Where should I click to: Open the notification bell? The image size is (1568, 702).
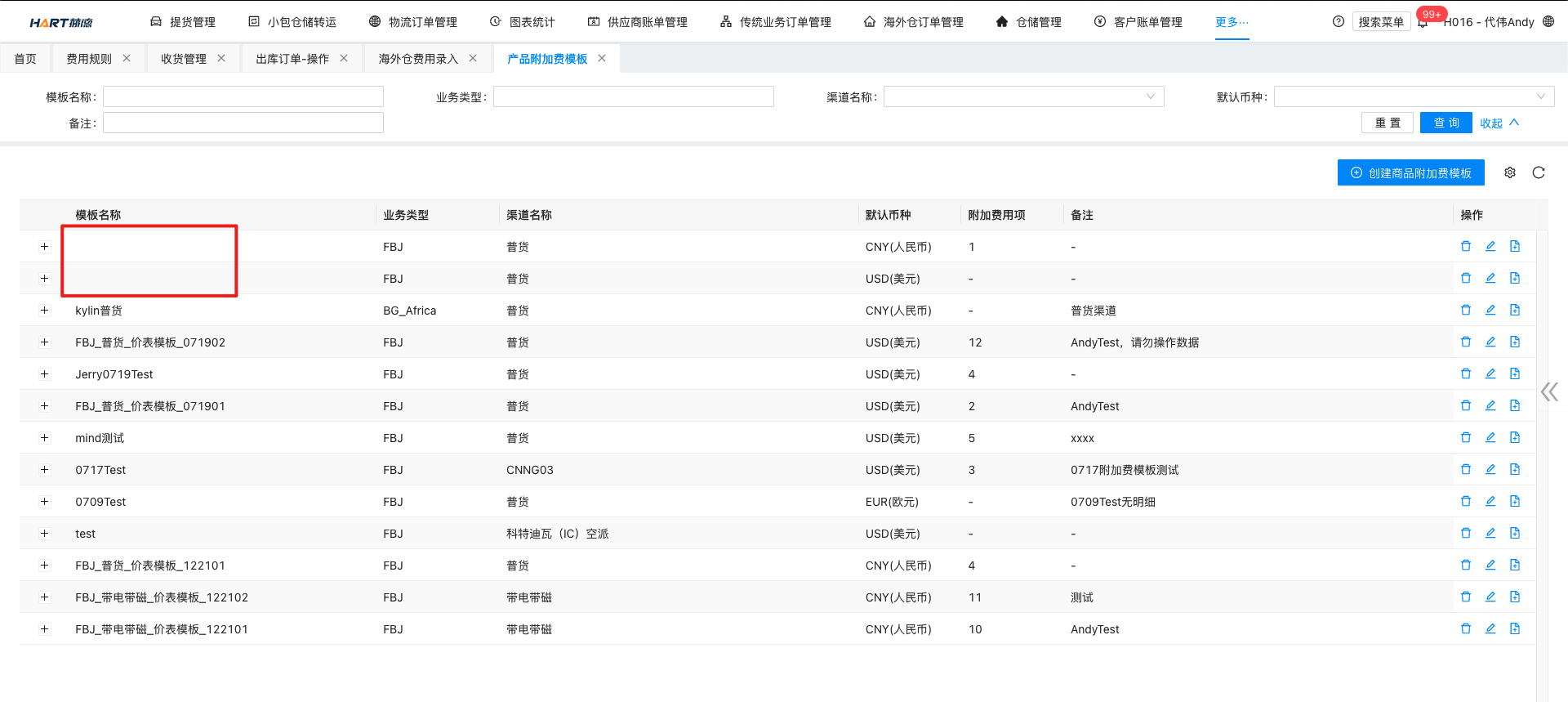click(1423, 23)
